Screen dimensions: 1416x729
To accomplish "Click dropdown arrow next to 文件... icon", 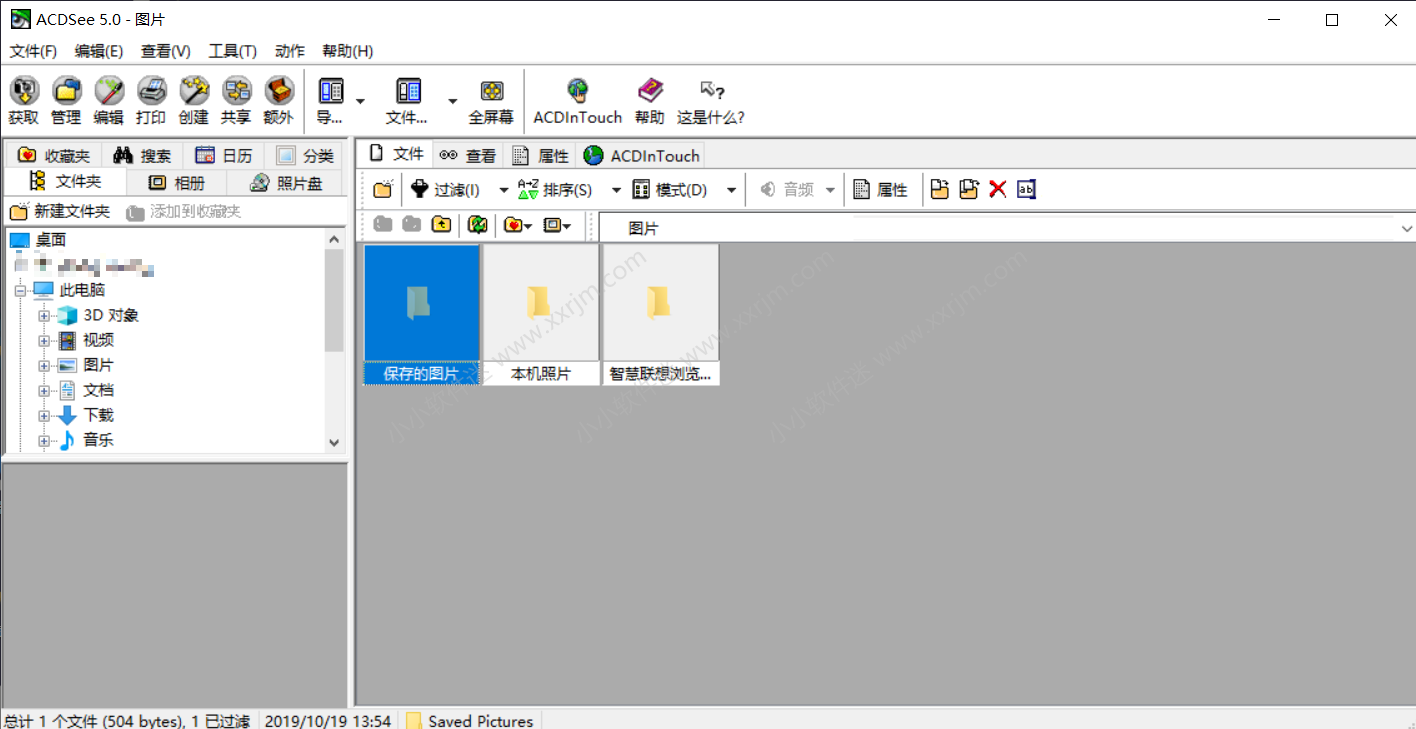I will 452,101.
